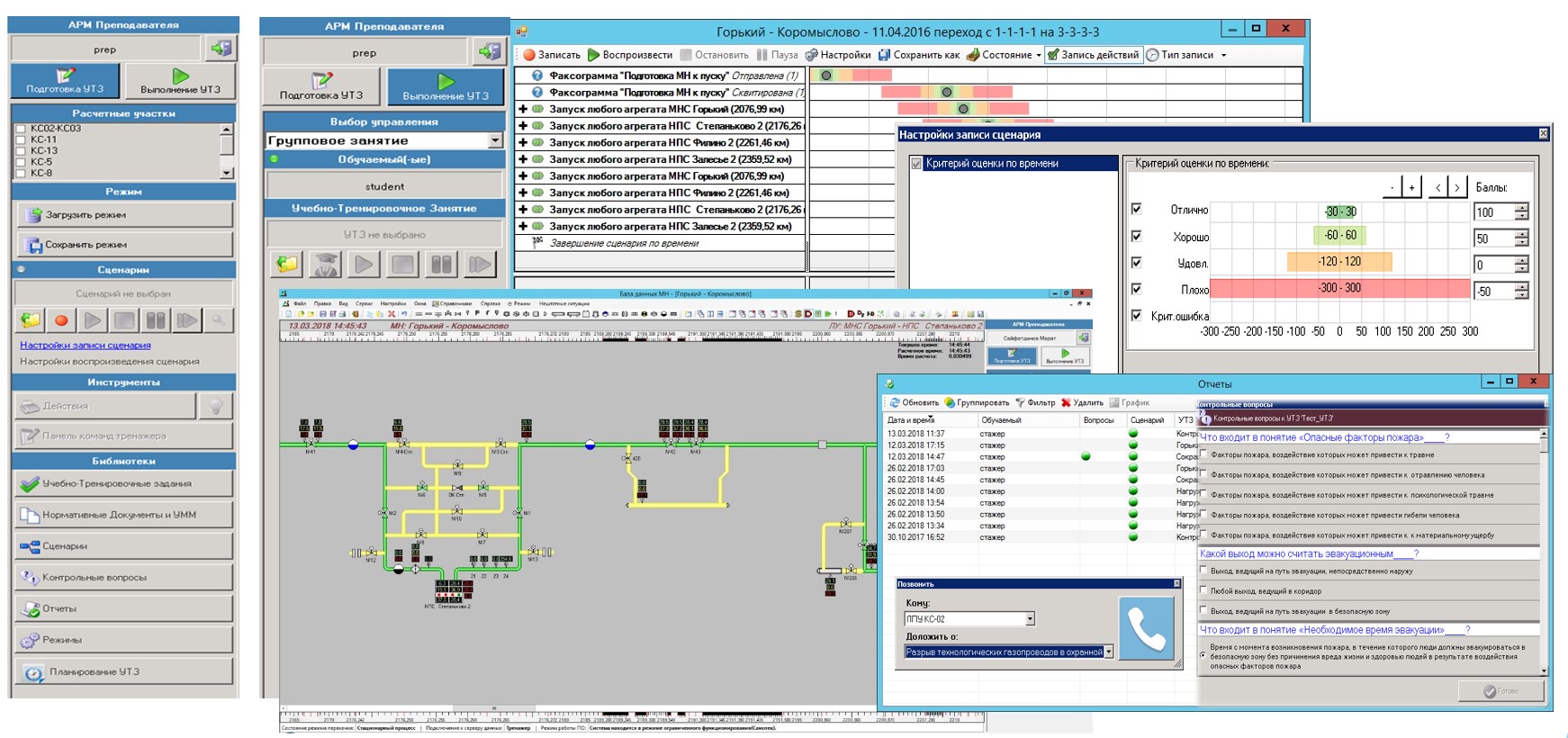Open the folder icon in Сценарии controls
The image size is (1568, 738).
(x=31, y=319)
